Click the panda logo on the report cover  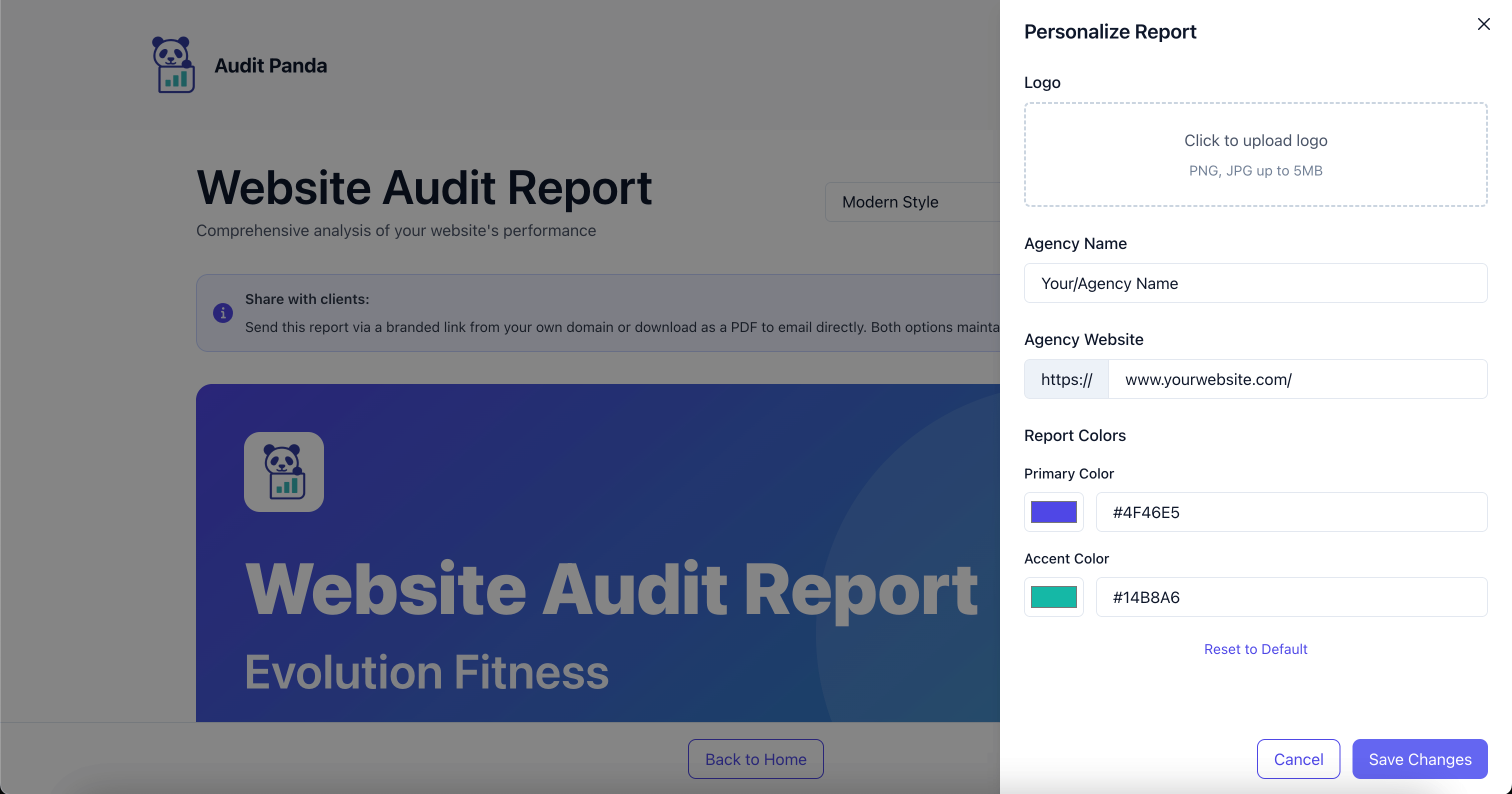coord(283,472)
